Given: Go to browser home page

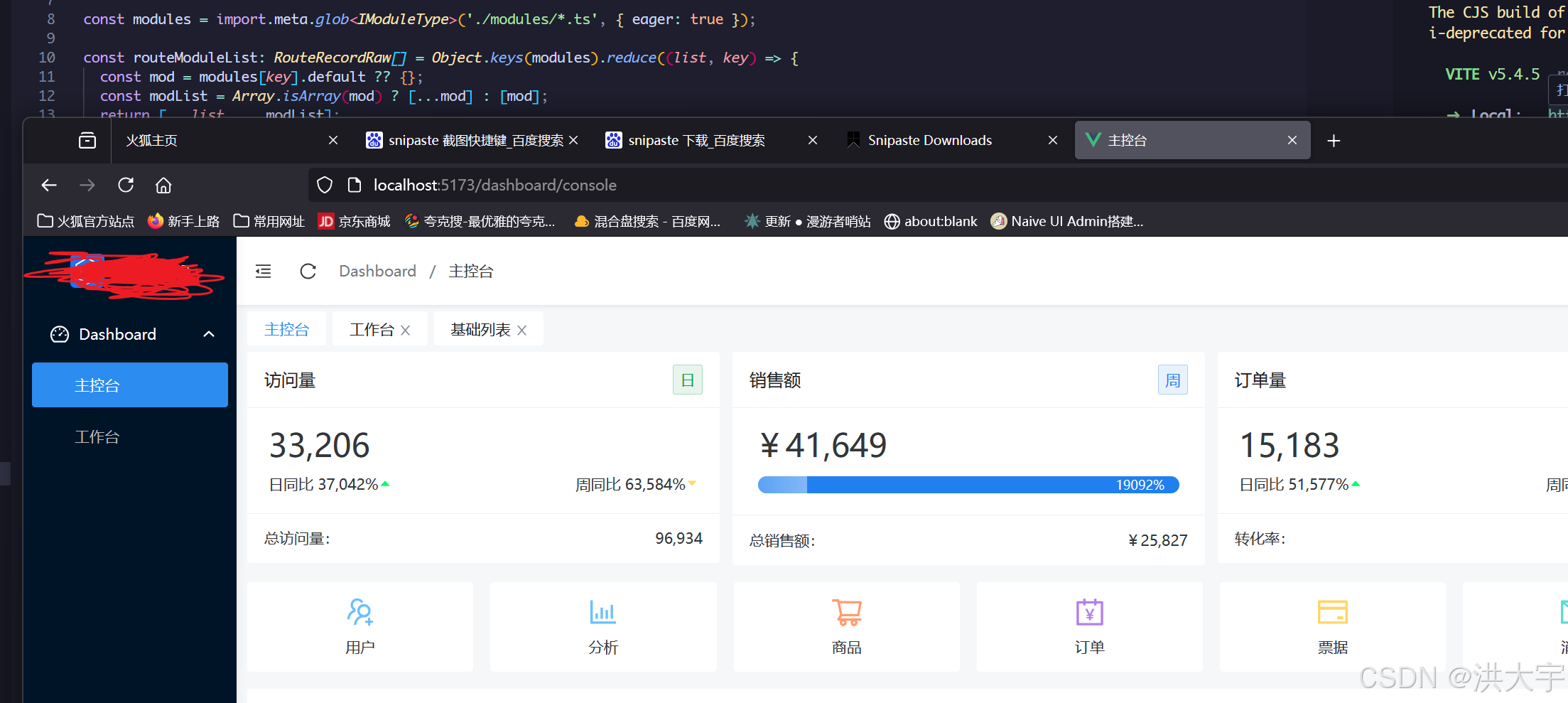Looking at the screenshot, I should pos(163,185).
